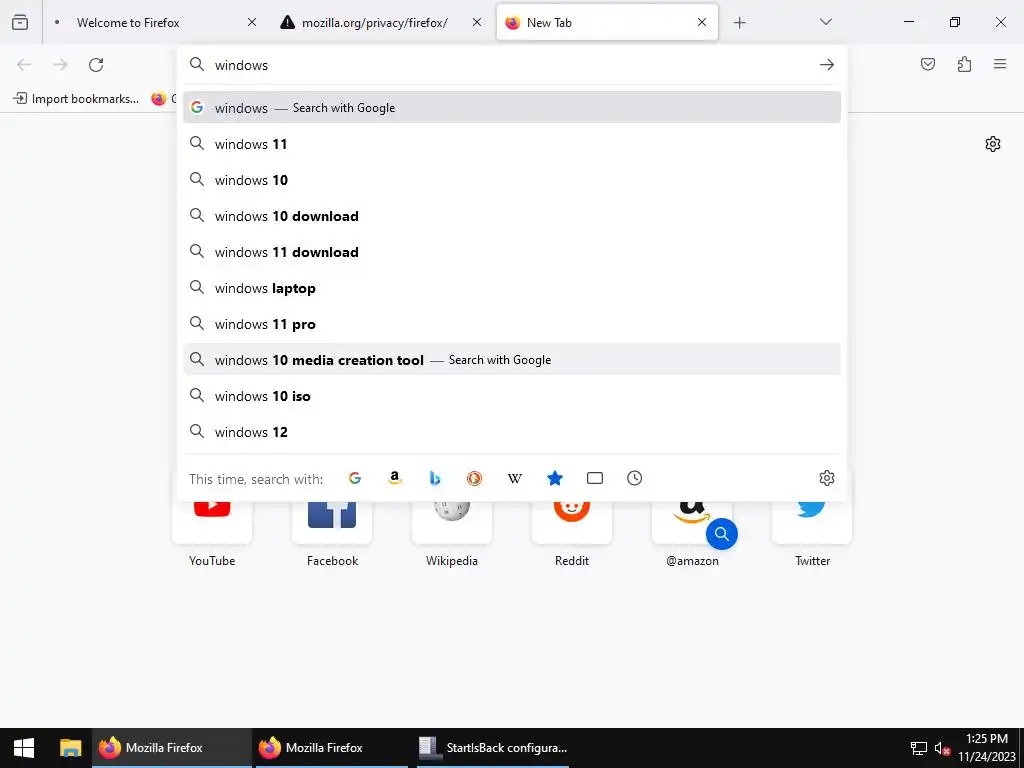This screenshot has height=768, width=1024.
Task: Open Windows Start menu
Action: pyautogui.click(x=24, y=748)
